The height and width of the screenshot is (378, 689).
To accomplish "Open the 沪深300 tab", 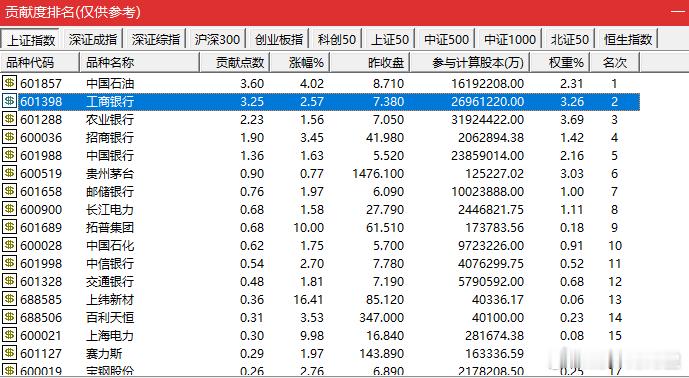I will coord(217,40).
